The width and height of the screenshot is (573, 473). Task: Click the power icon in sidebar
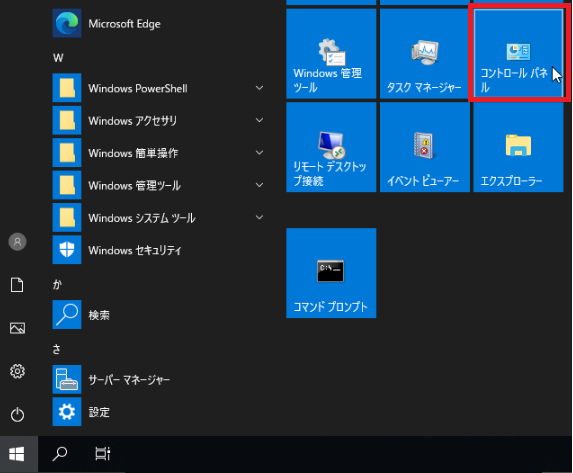pyautogui.click(x=17, y=415)
